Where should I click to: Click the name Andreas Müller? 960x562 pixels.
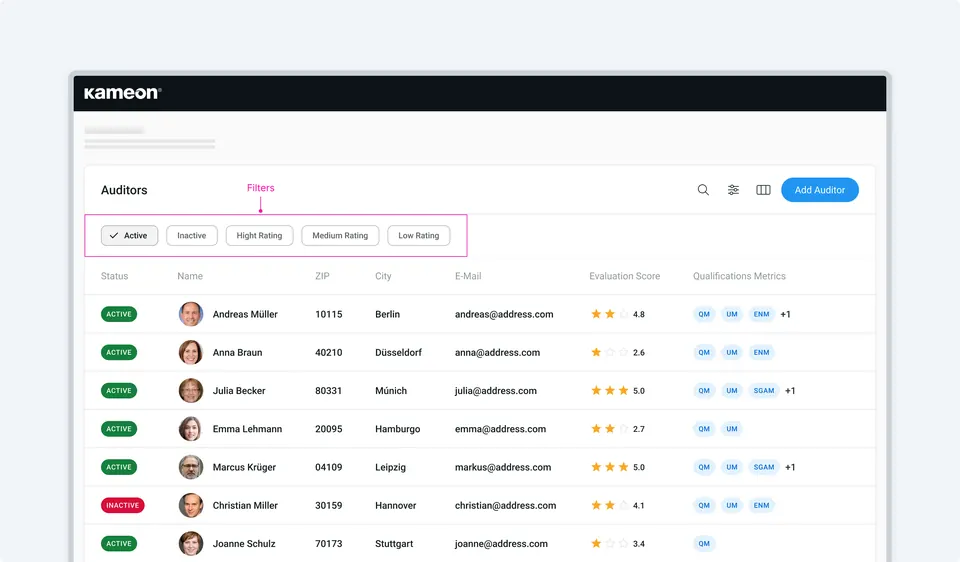point(245,314)
